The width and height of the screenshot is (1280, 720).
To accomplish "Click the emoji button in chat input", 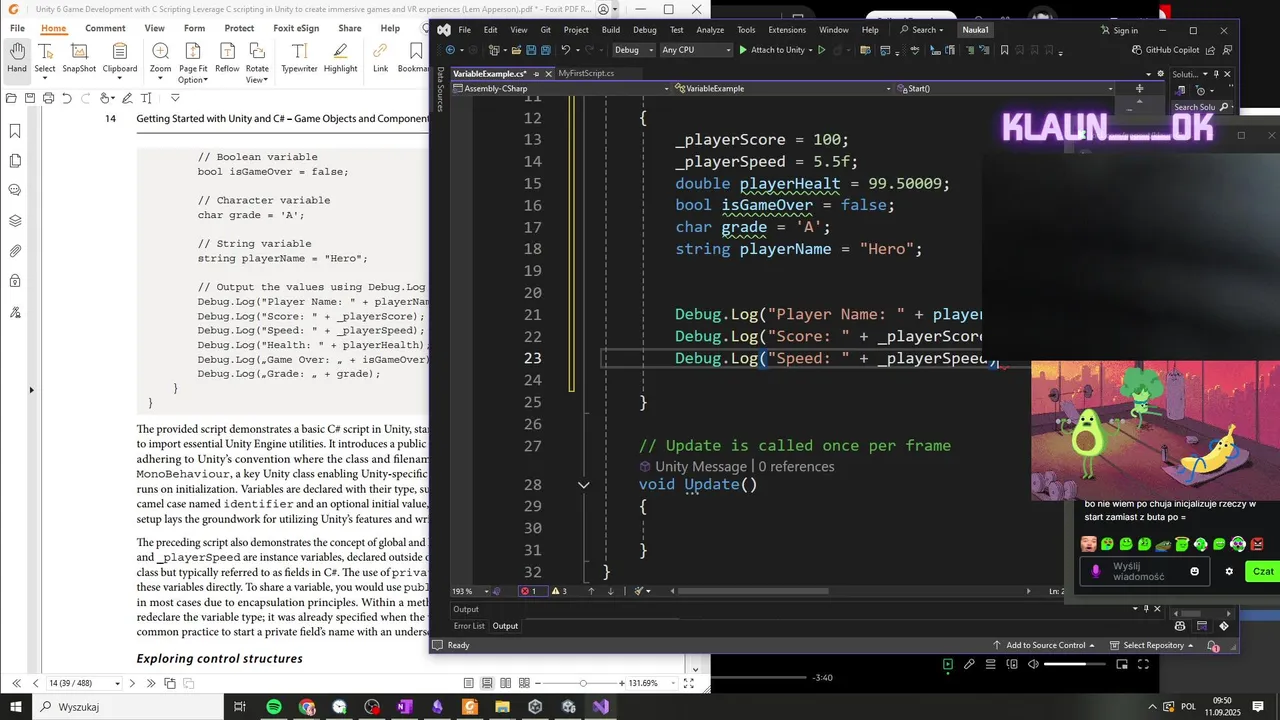I will (1194, 571).
